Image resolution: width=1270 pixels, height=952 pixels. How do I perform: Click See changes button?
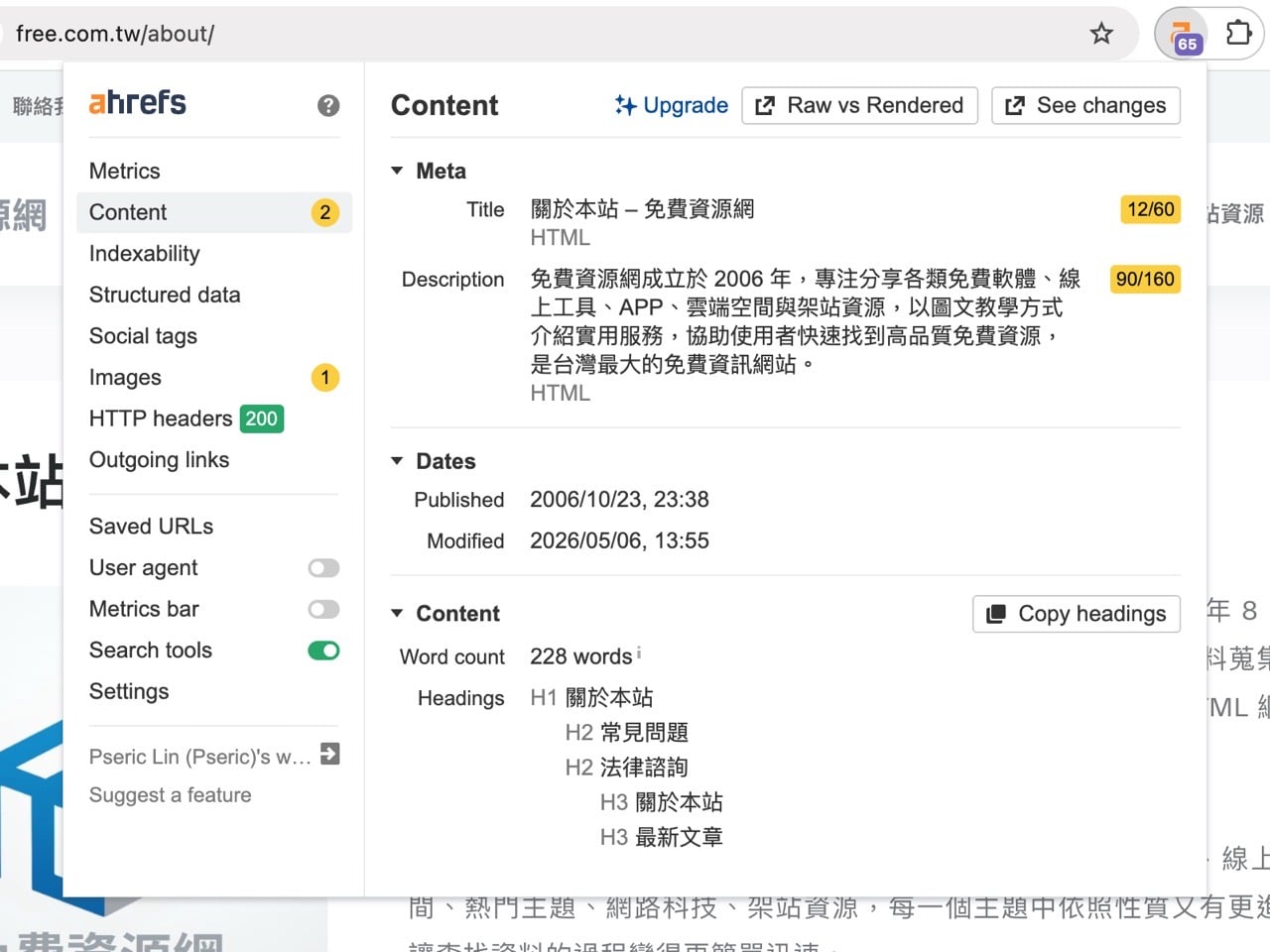point(1086,105)
